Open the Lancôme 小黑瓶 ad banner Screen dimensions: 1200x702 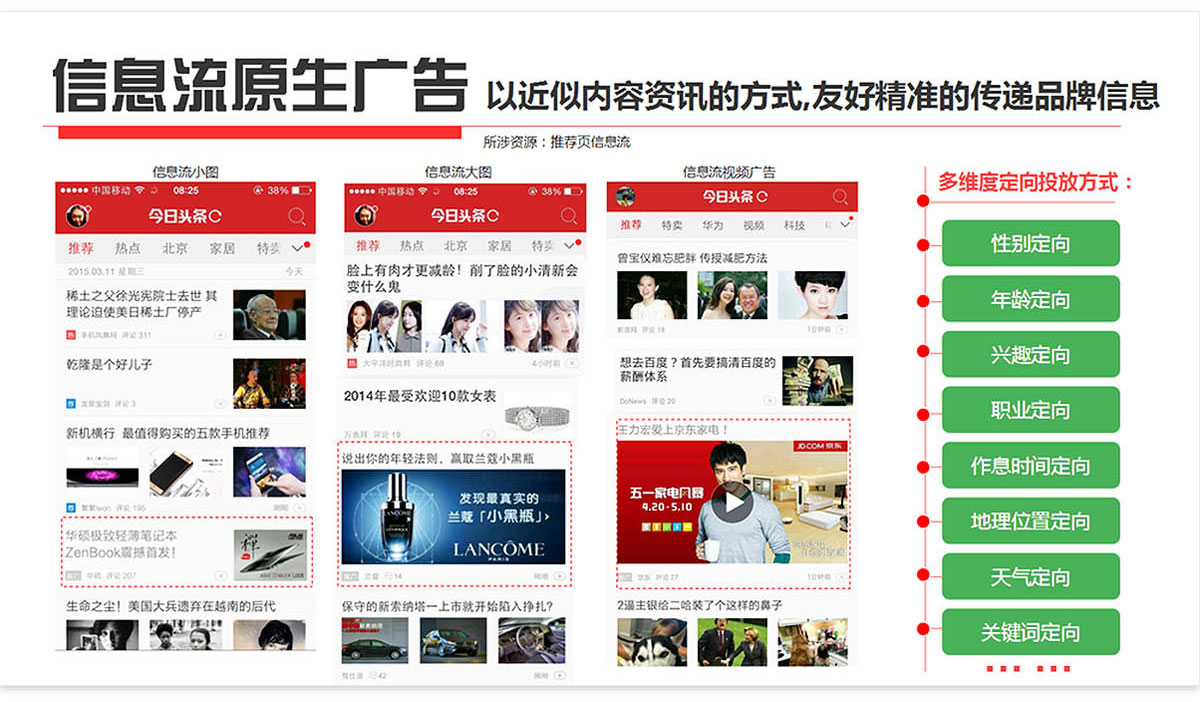(453, 516)
